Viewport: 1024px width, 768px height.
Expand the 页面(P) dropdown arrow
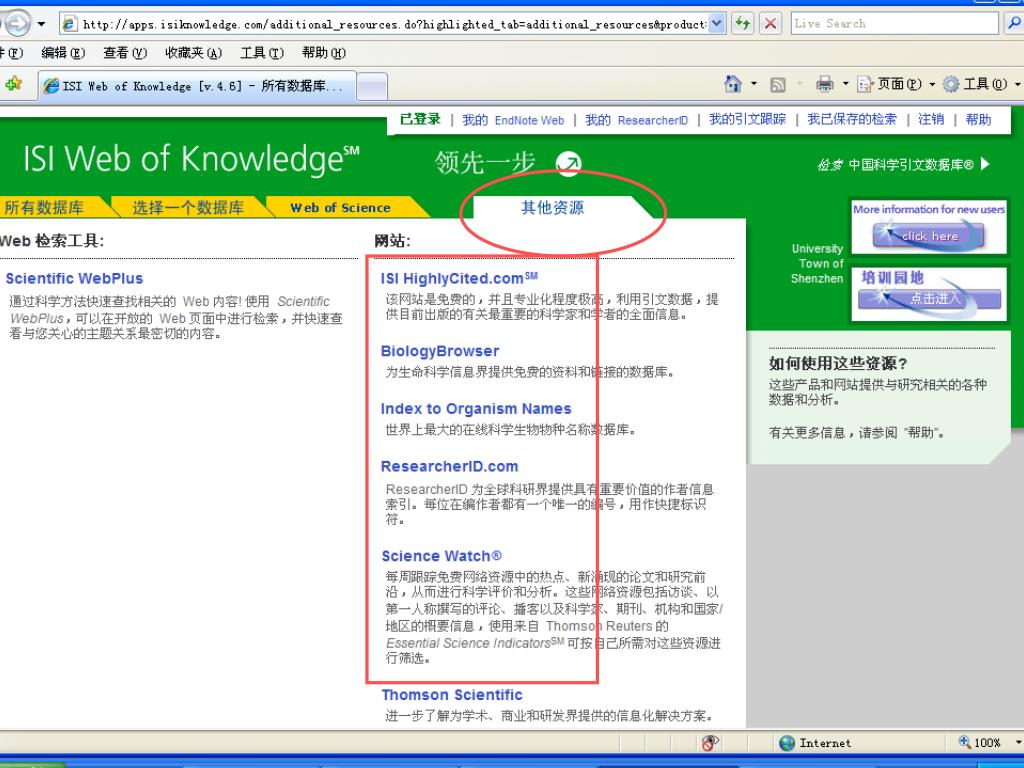point(932,84)
